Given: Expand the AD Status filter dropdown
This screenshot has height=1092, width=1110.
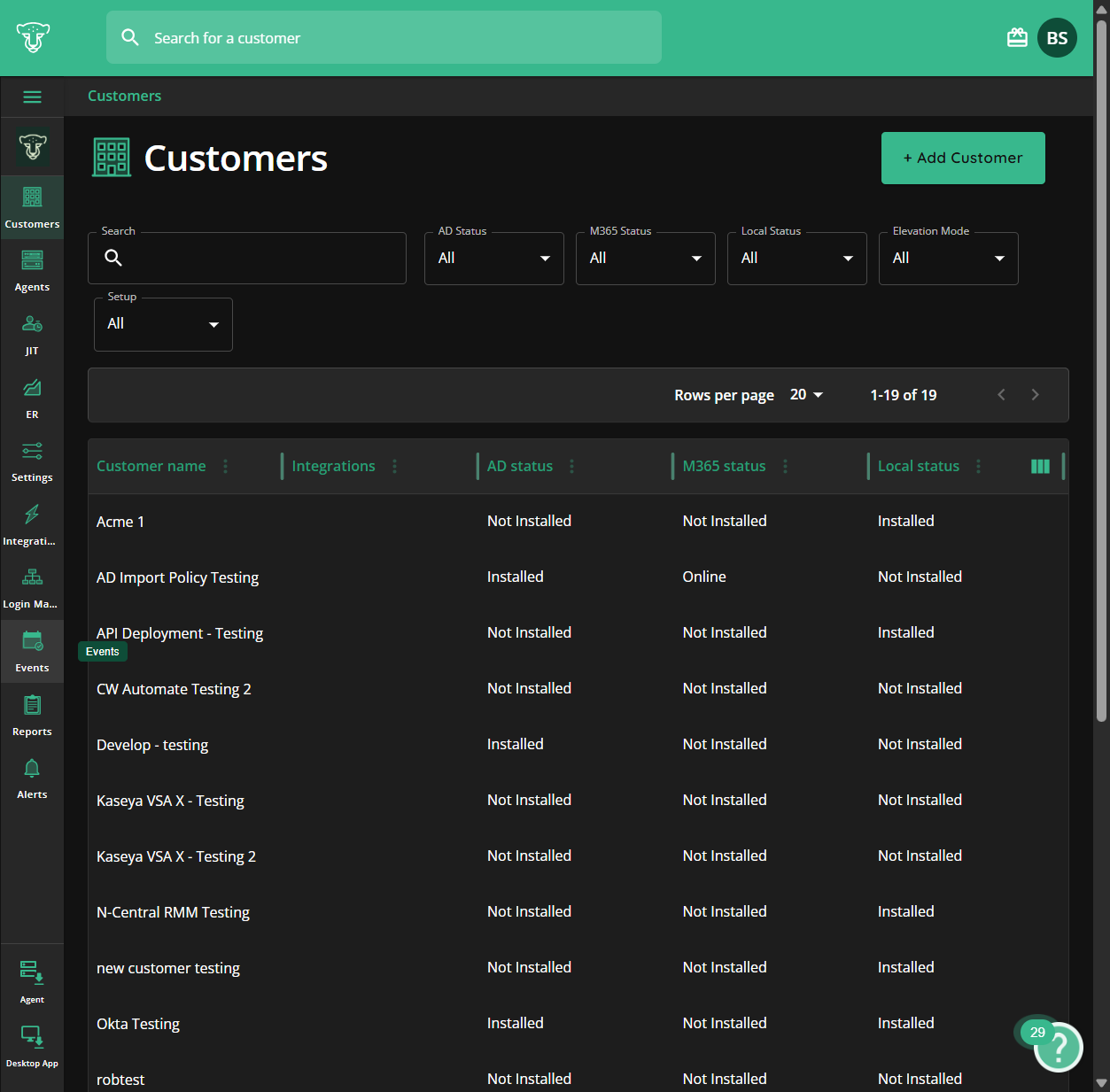Looking at the screenshot, I should click(x=494, y=259).
